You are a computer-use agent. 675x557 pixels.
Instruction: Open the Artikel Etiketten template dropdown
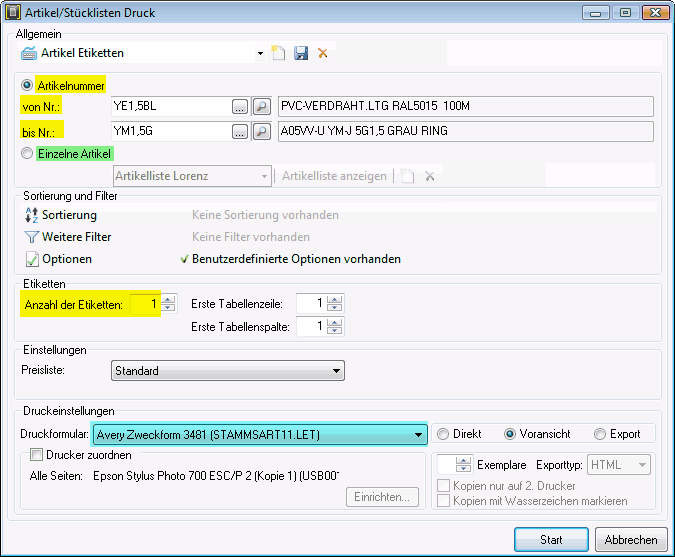tap(260, 53)
